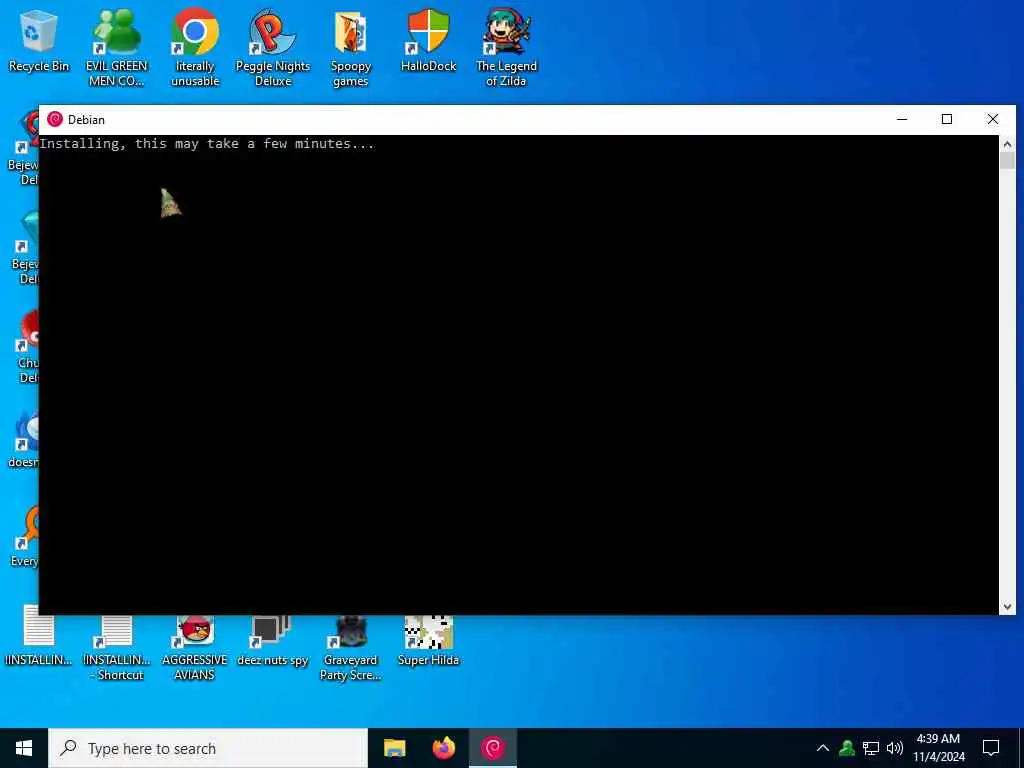Image resolution: width=1024 pixels, height=768 pixels.
Task: Click the Debian console scroll-up arrow
Action: [x=1007, y=144]
